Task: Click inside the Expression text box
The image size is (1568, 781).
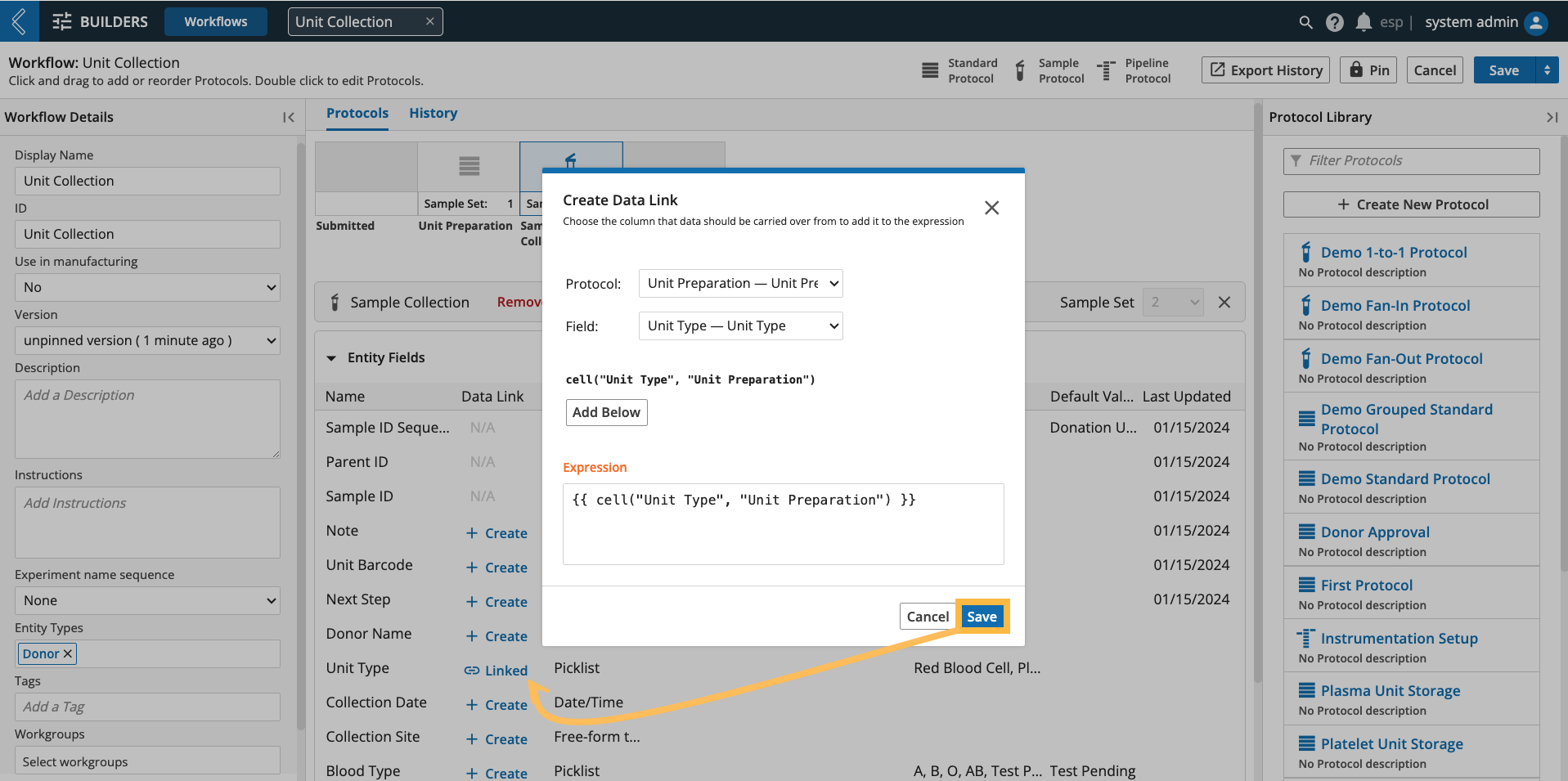Action: pyautogui.click(x=783, y=523)
